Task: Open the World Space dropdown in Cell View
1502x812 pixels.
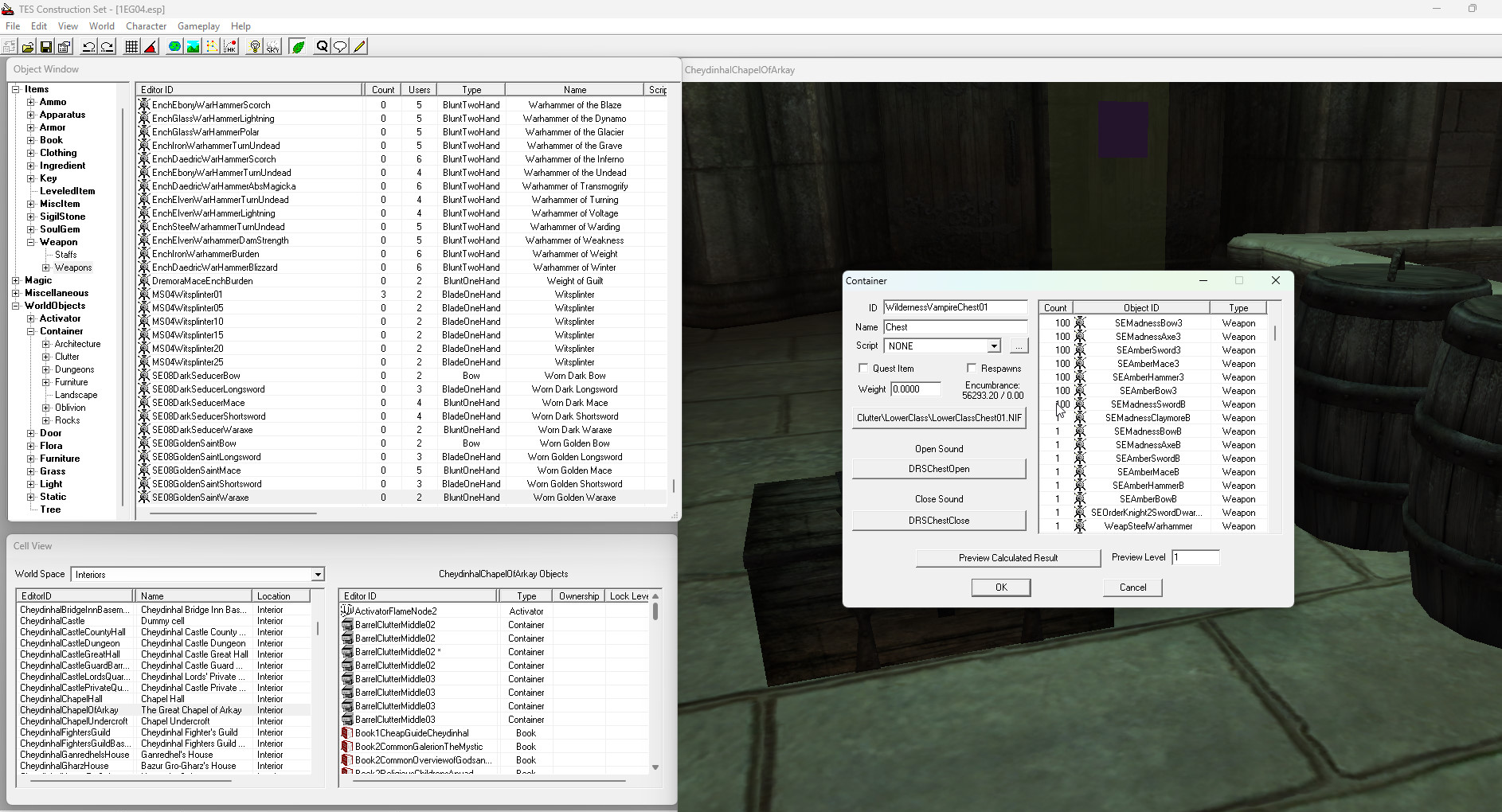Action: [x=318, y=575]
